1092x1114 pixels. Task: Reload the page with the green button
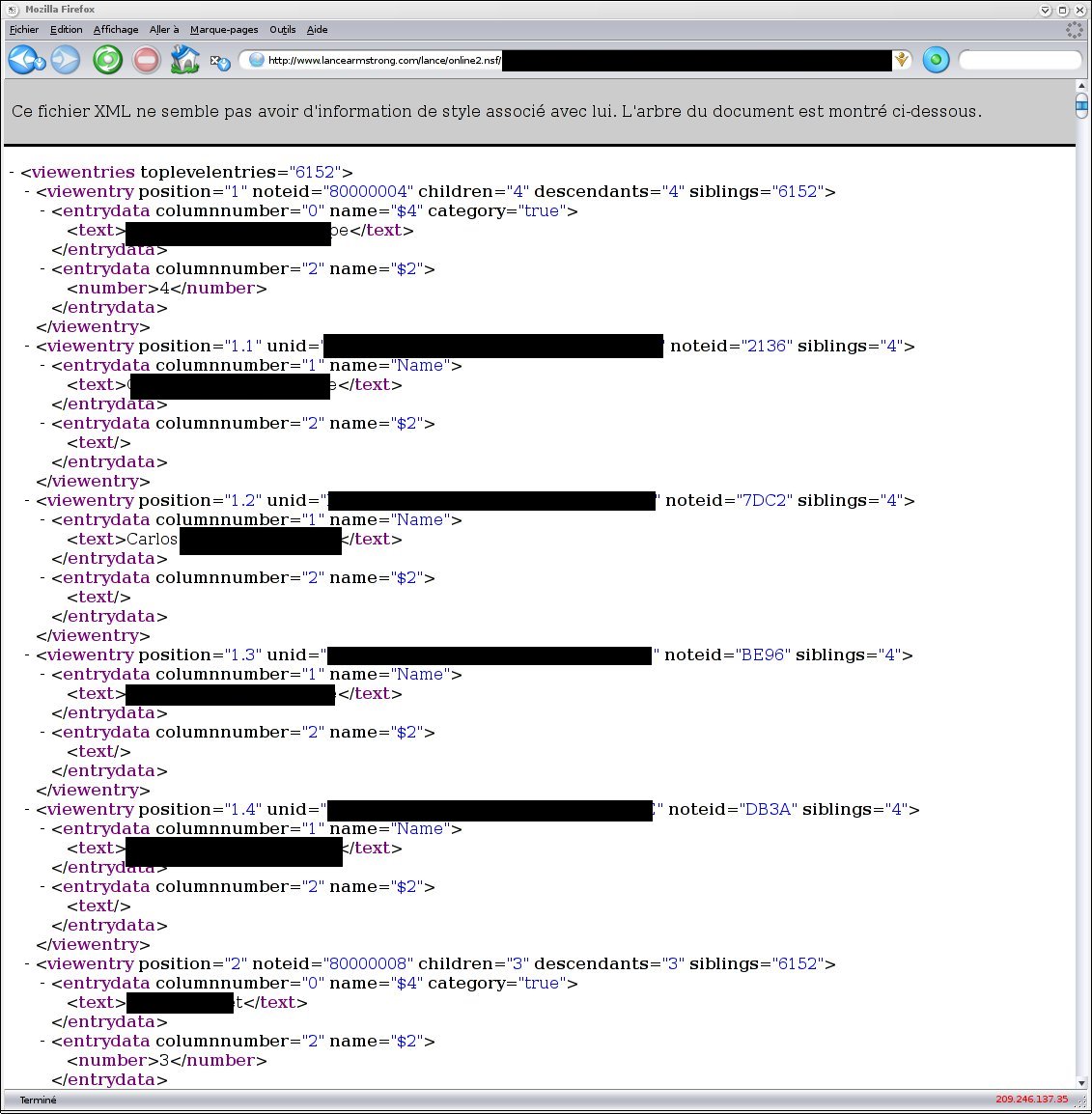point(108,60)
